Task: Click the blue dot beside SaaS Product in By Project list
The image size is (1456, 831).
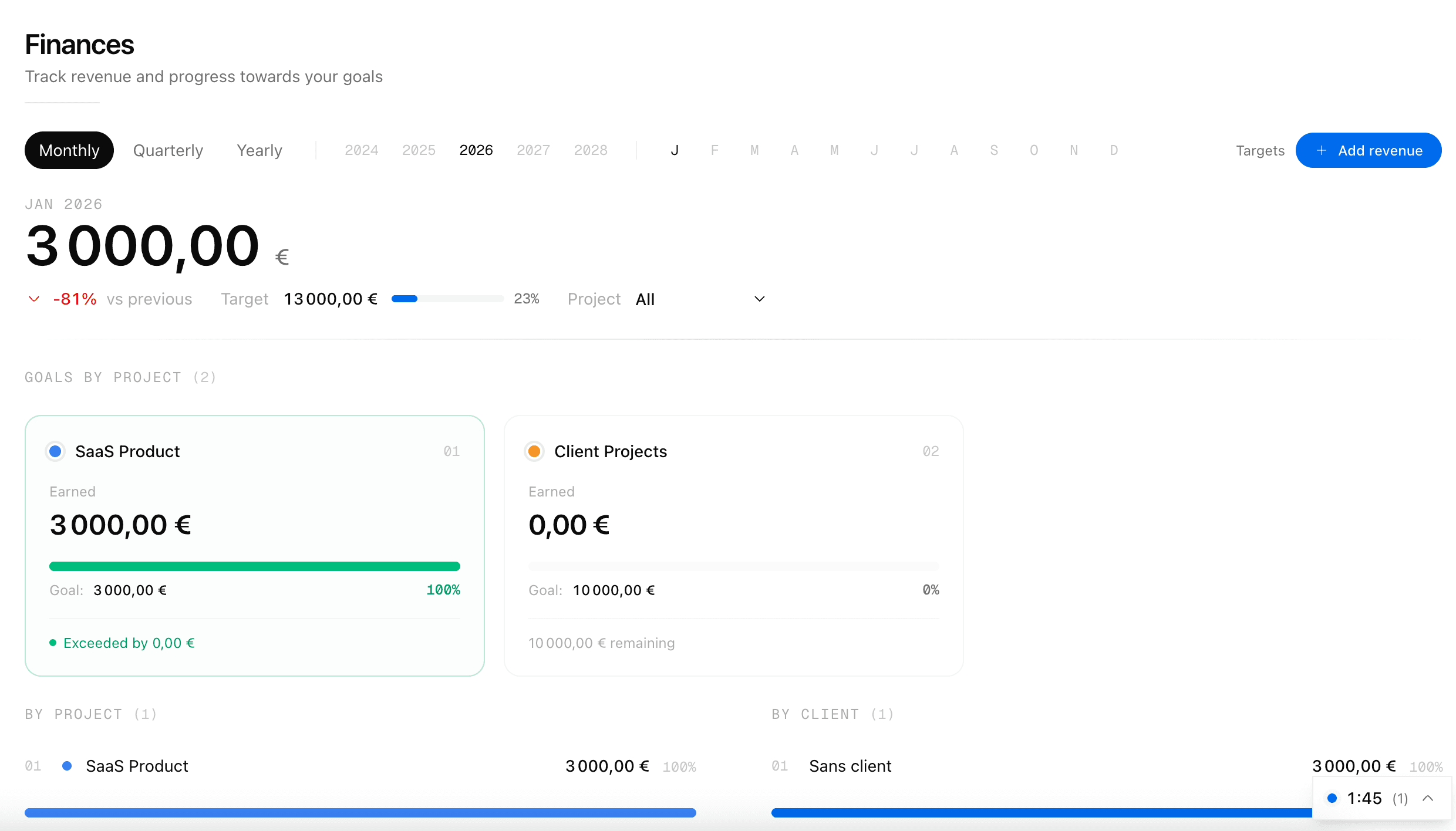Action: 68,766
